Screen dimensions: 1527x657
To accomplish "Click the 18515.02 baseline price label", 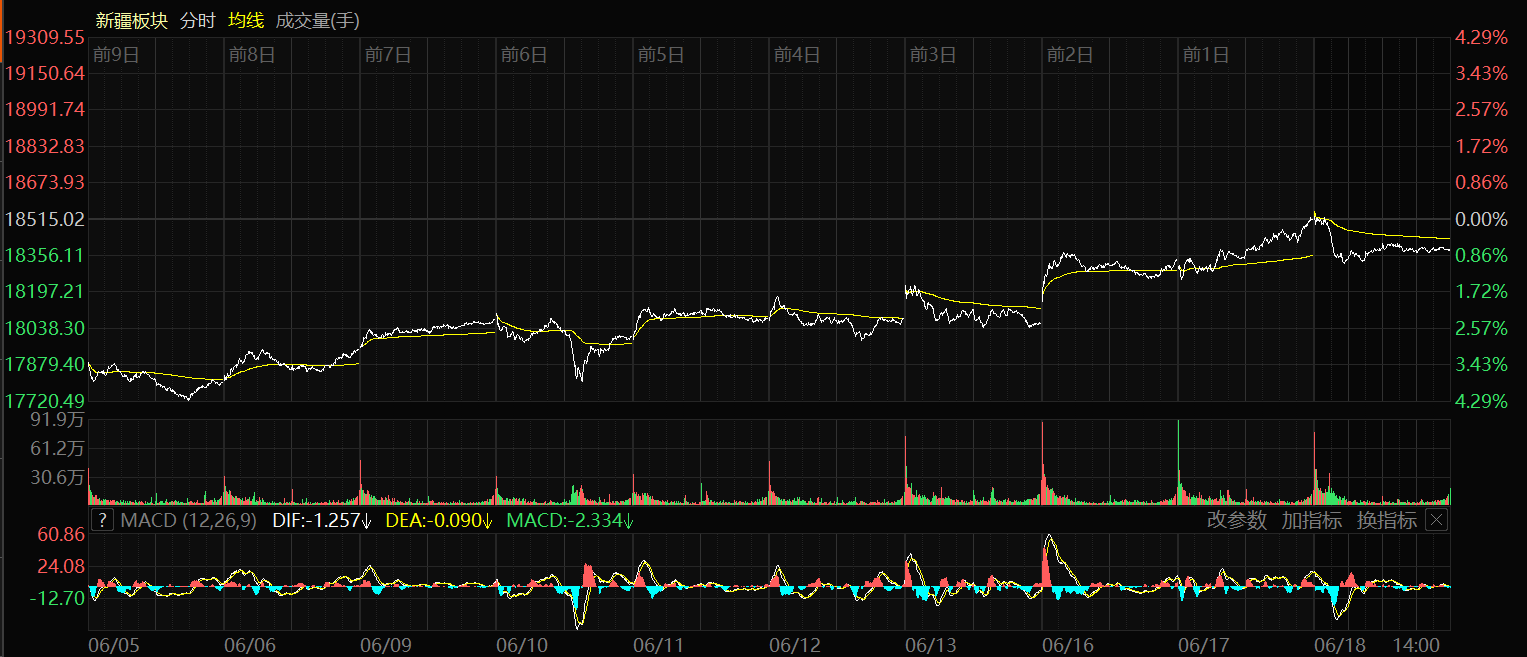I will 45,219.
